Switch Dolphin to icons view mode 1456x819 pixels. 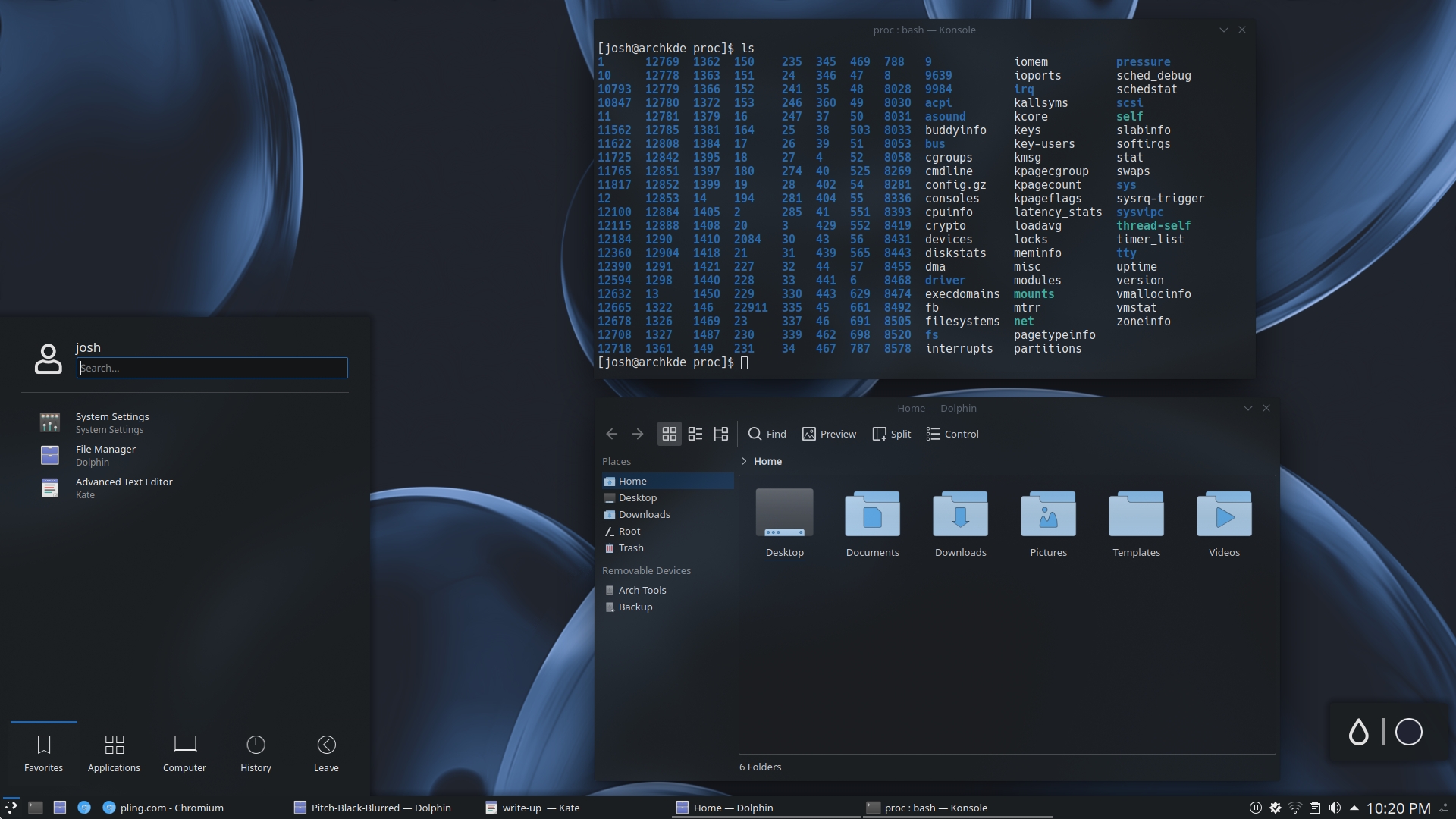[669, 434]
